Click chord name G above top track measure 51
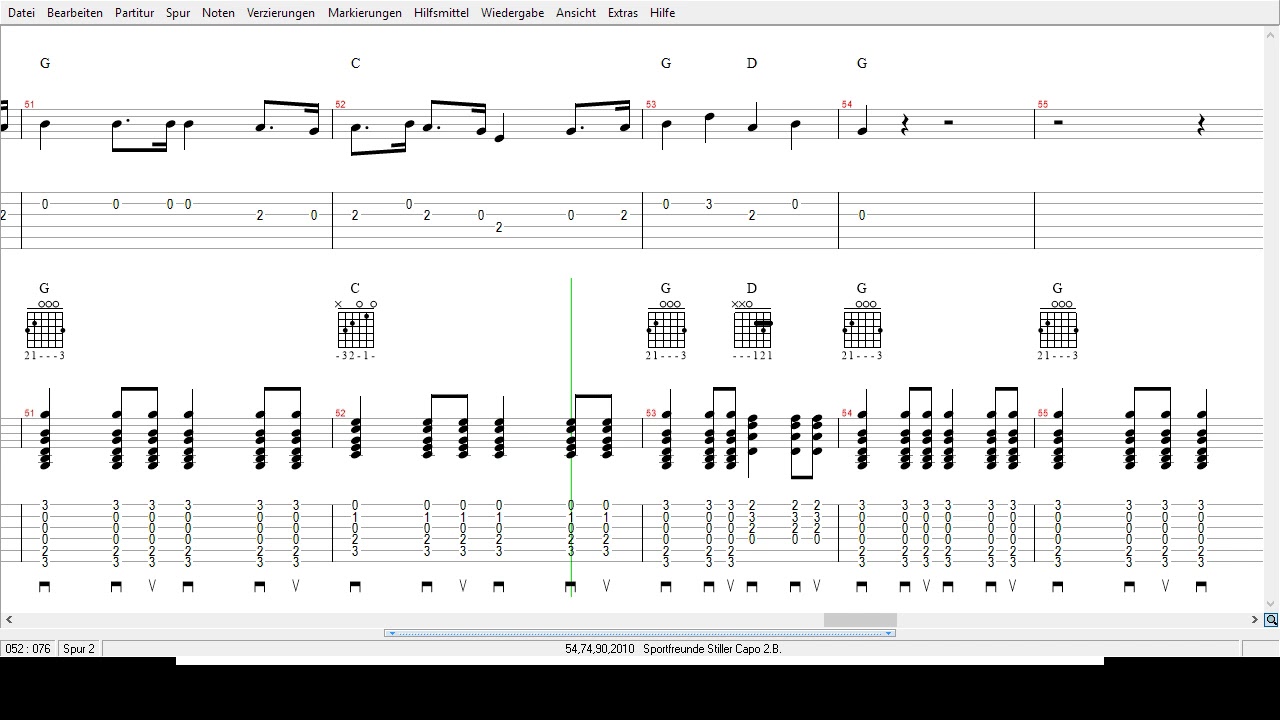This screenshot has width=1280, height=720. coord(45,63)
